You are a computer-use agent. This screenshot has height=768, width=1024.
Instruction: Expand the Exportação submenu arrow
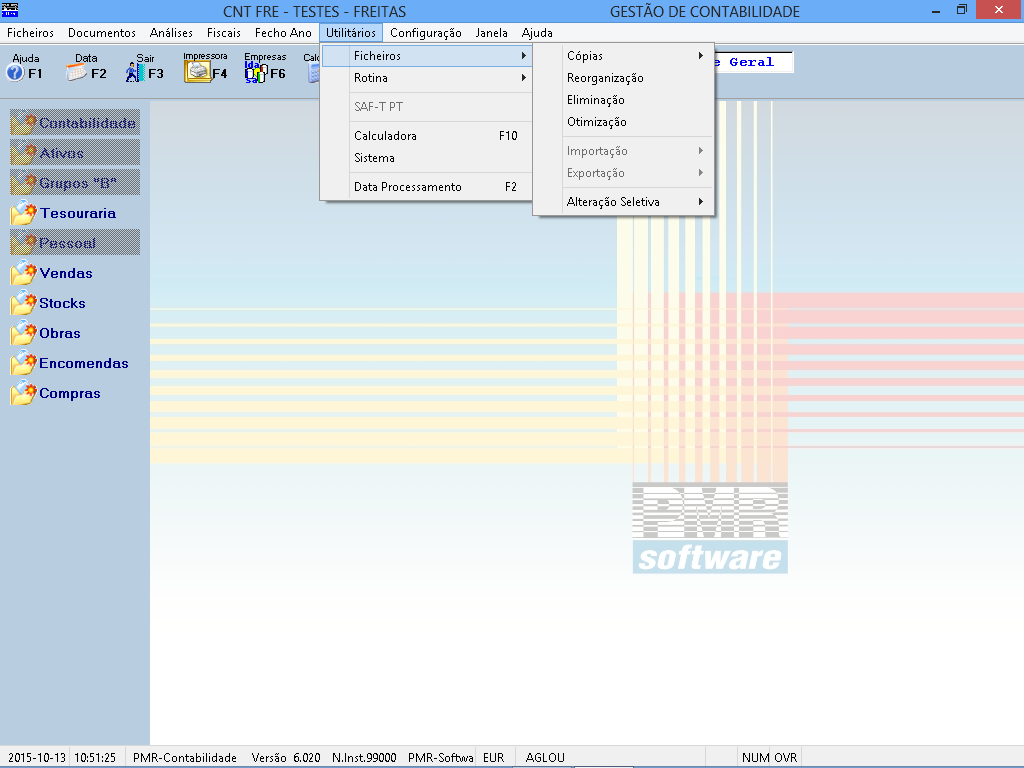click(x=701, y=173)
